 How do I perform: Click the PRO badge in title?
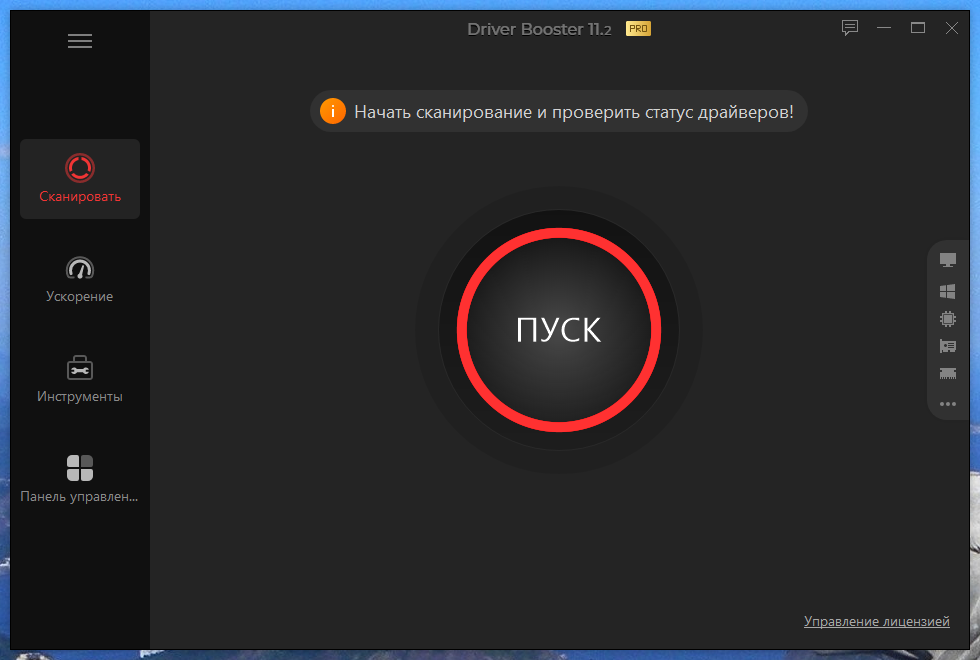point(638,29)
